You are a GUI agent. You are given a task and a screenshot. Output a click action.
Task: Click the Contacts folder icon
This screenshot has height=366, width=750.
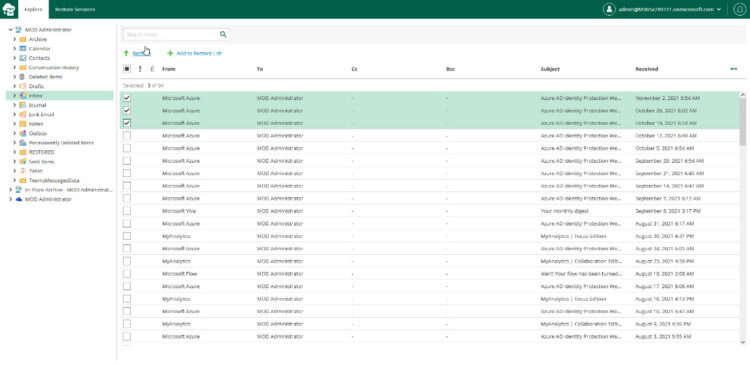22,58
